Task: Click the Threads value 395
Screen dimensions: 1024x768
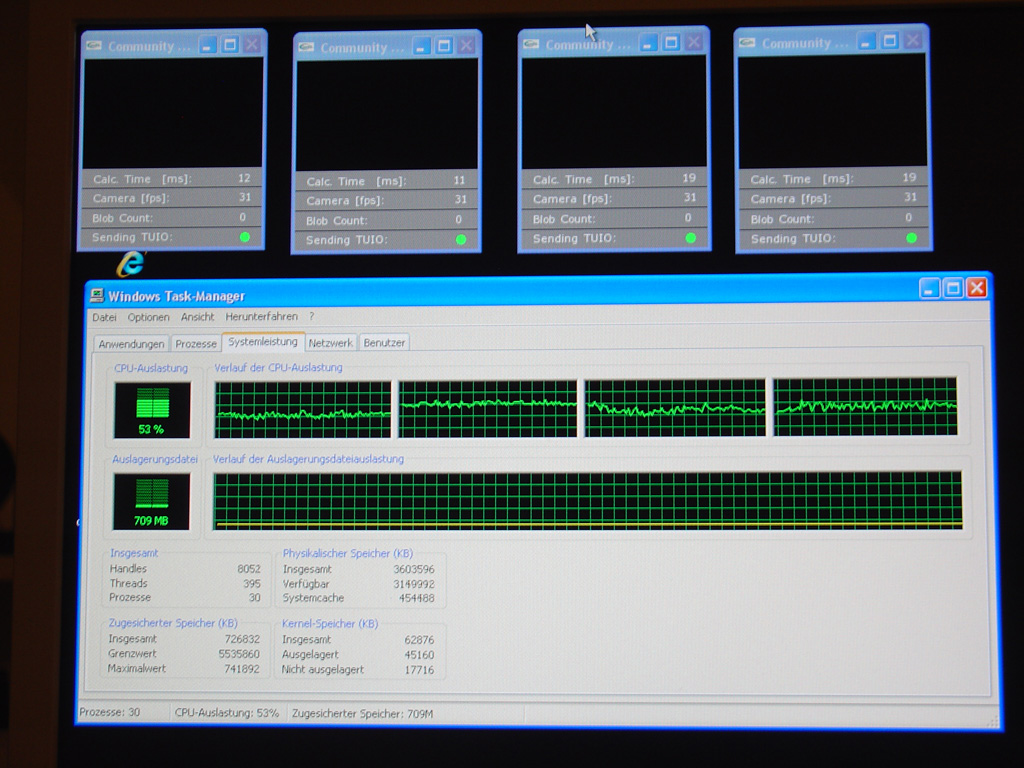Action: [251, 583]
